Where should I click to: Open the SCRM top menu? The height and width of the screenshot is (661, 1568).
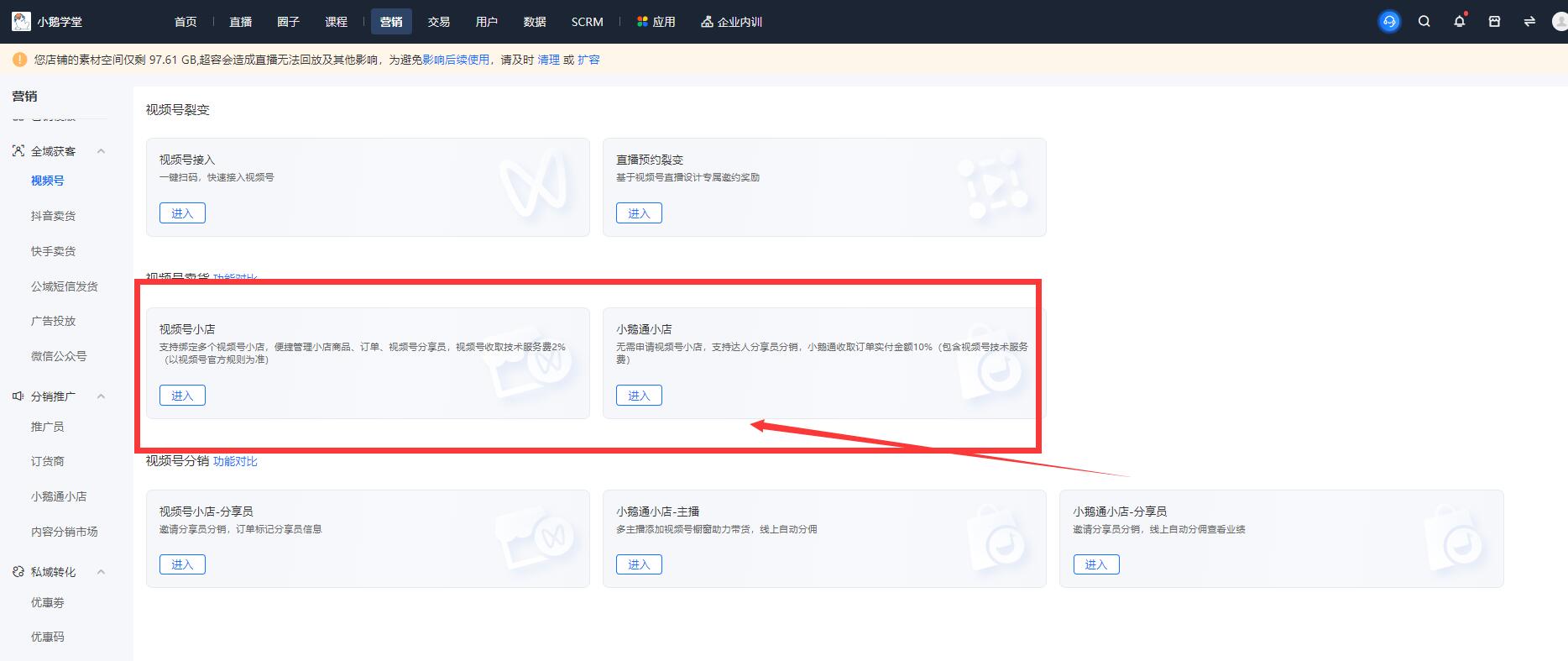[x=587, y=22]
